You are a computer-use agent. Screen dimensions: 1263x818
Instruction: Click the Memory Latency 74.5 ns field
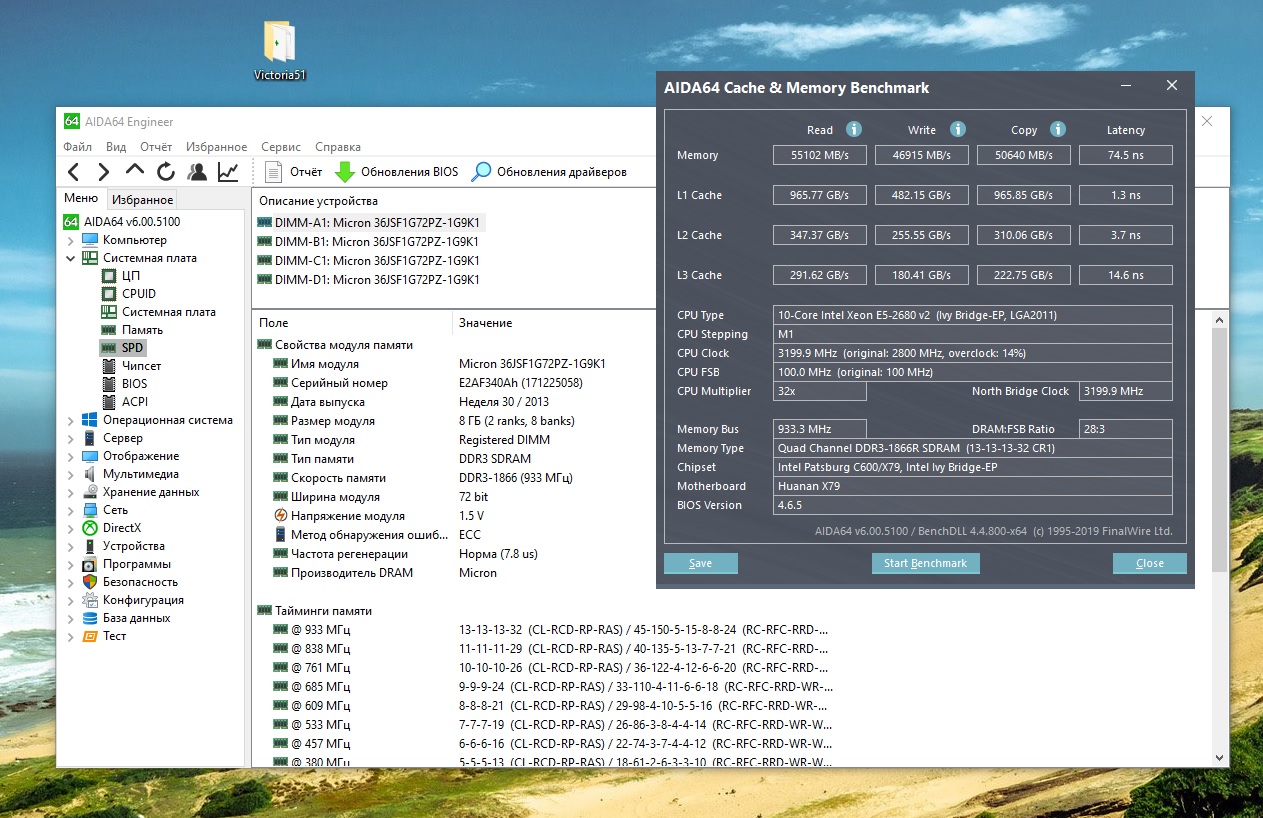[x=1125, y=155]
